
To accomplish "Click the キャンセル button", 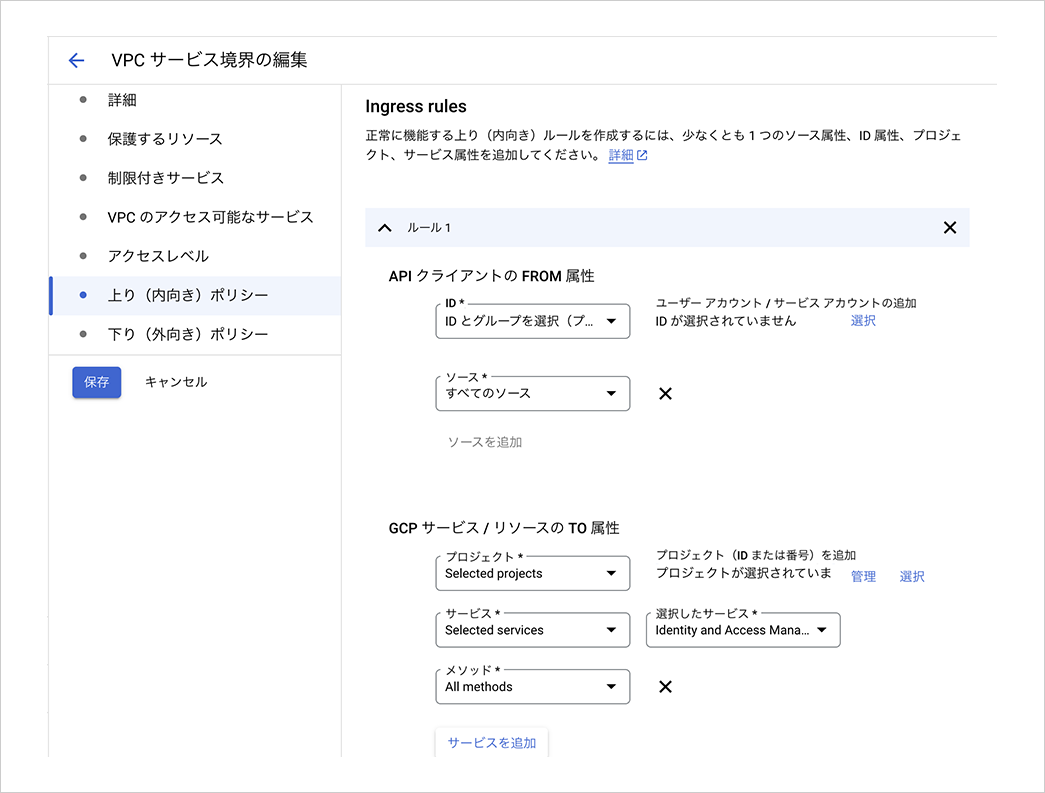I will click(x=176, y=382).
